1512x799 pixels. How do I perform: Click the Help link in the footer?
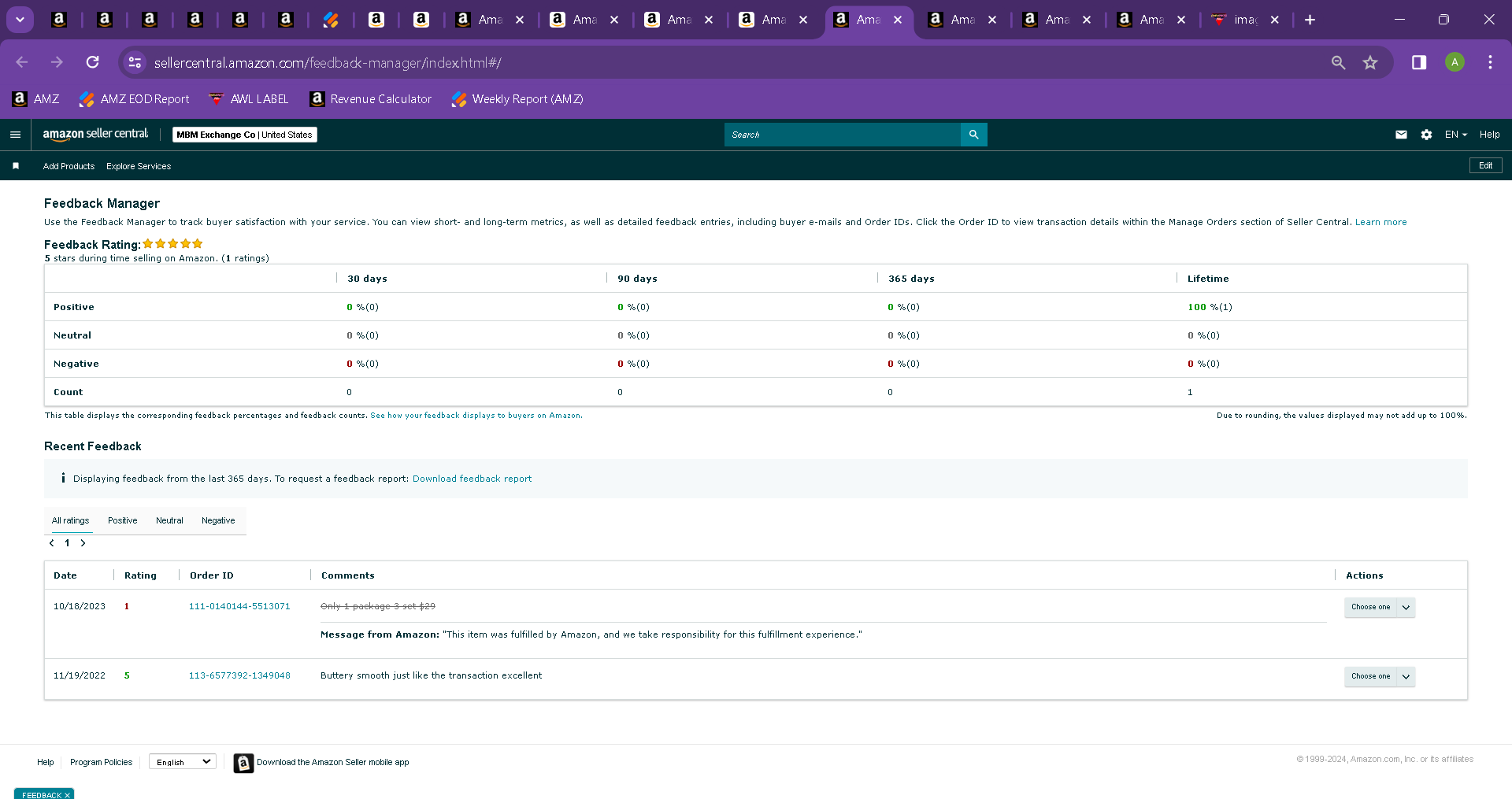(46, 762)
